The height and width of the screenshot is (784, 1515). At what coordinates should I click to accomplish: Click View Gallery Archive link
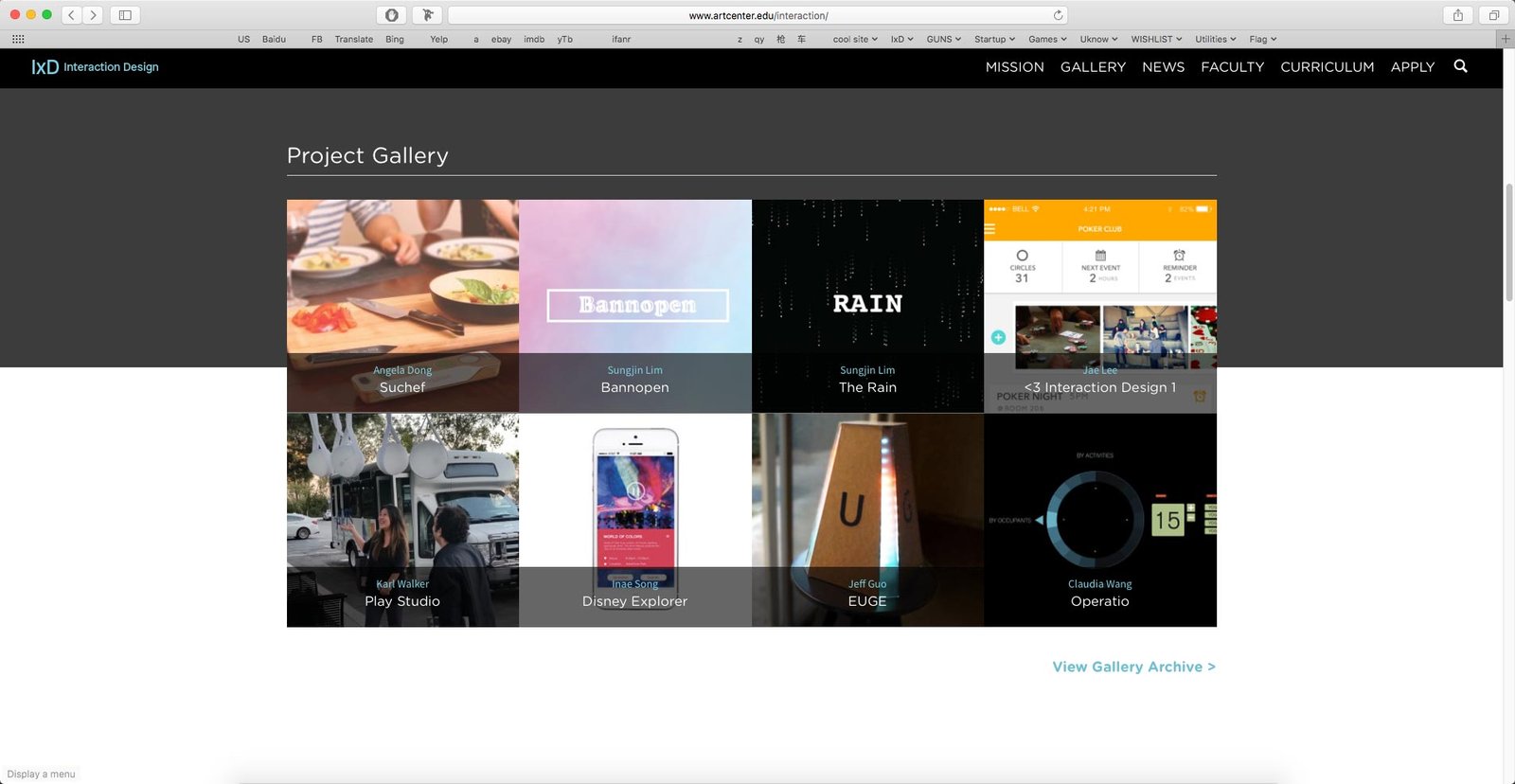pyautogui.click(x=1133, y=667)
